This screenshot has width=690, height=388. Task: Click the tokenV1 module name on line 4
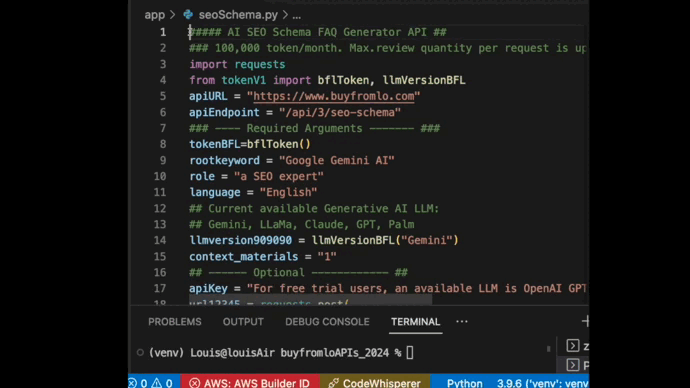click(x=244, y=80)
